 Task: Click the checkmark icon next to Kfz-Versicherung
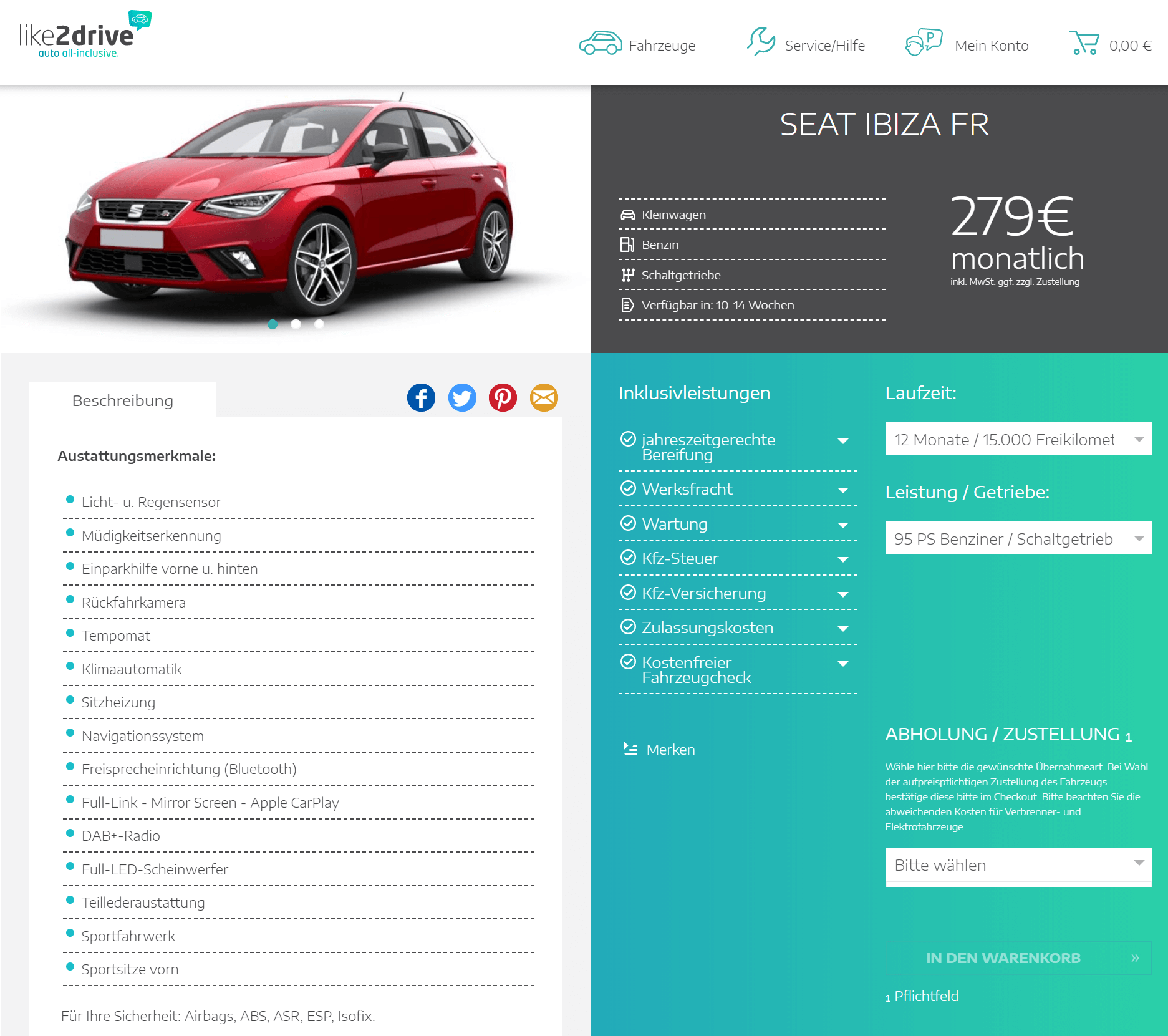coord(628,592)
